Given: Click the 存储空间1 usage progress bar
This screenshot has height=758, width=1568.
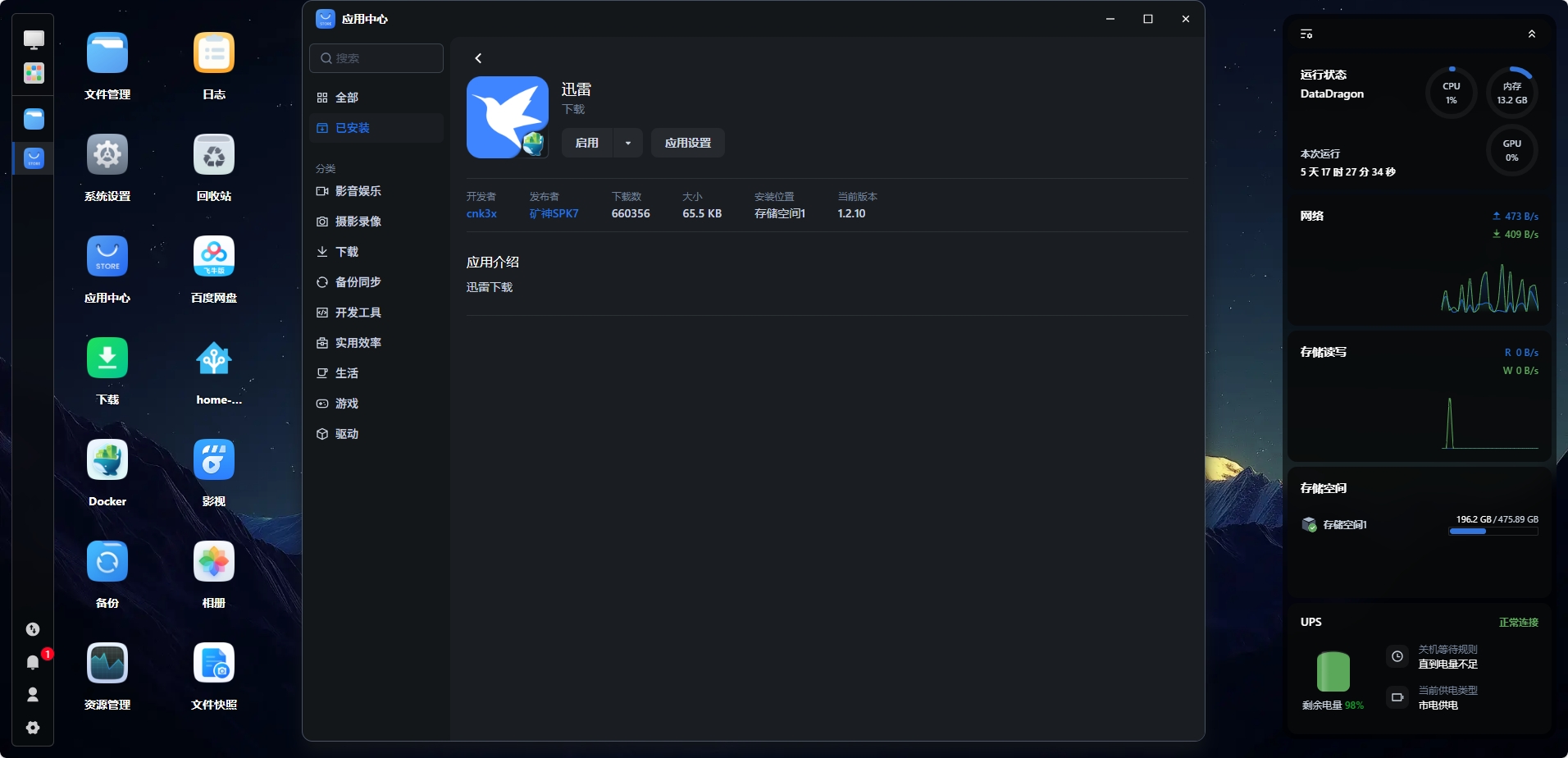Looking at the screenshot, I should [x=1493, y=532].
